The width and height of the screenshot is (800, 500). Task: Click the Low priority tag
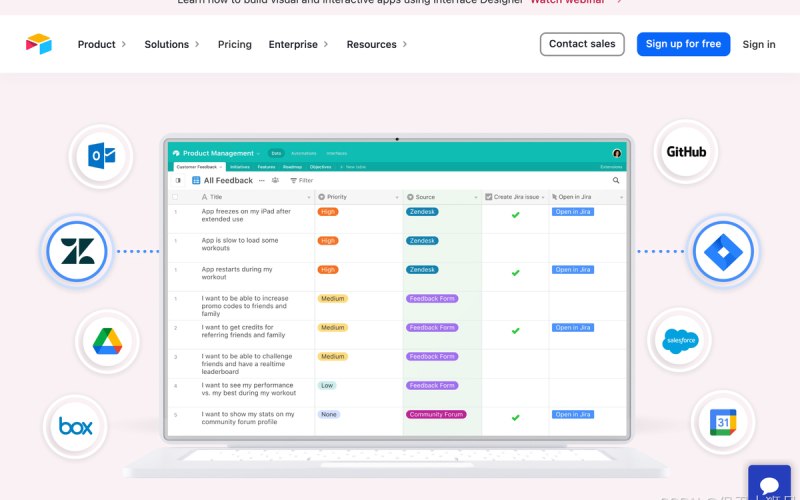pos(327,386)
